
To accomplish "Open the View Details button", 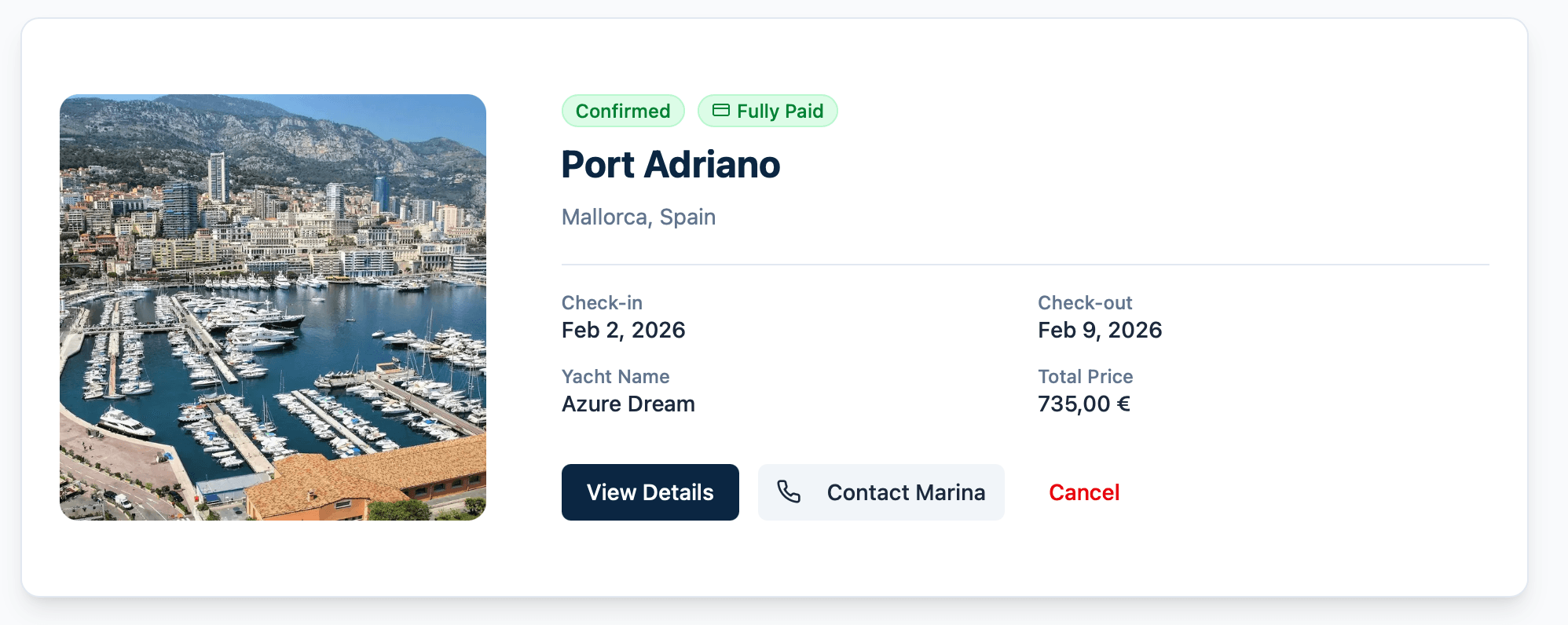I will [650, 492].
